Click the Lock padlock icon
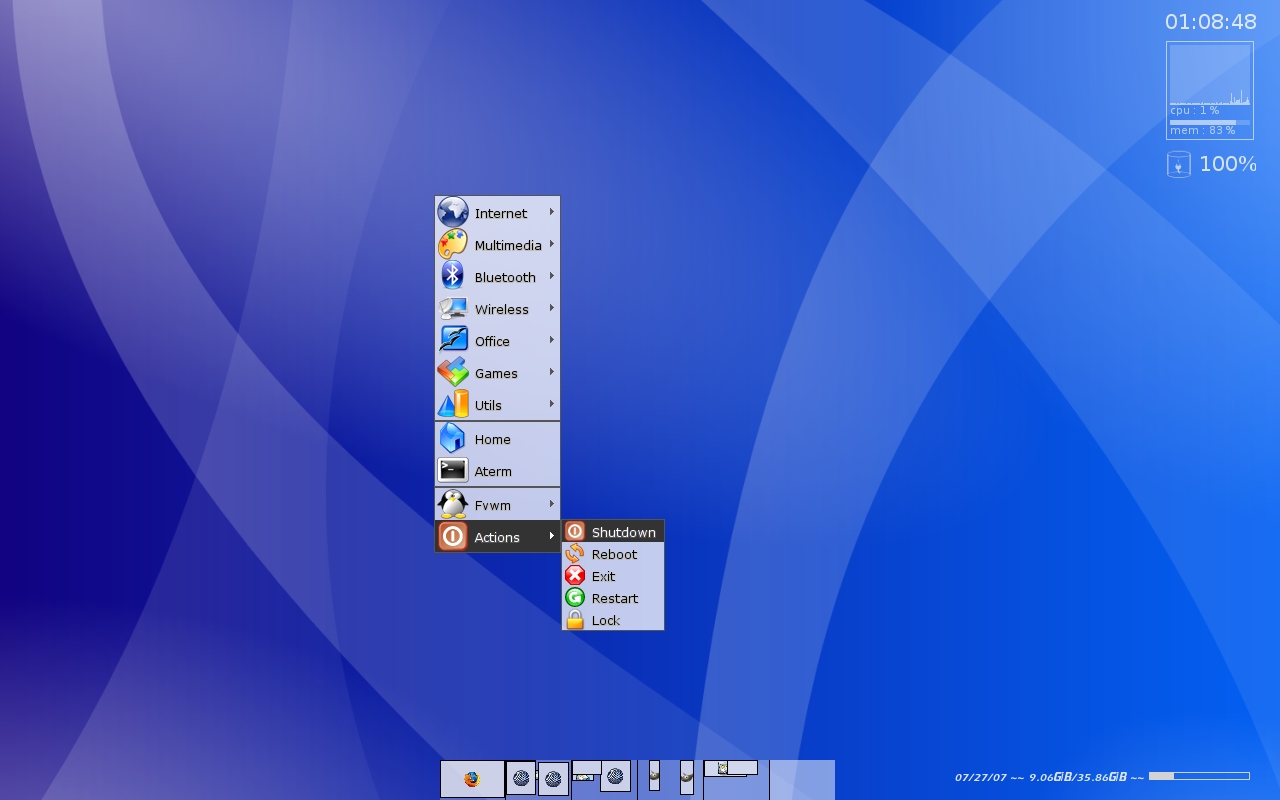The width and height of the screenshot is (1280, 800). point(575,620)
